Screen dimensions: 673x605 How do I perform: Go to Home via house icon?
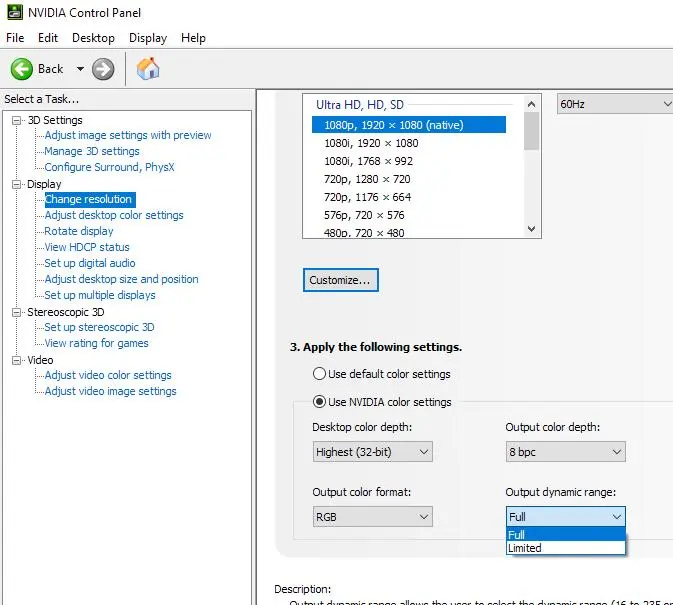[148, 69]
